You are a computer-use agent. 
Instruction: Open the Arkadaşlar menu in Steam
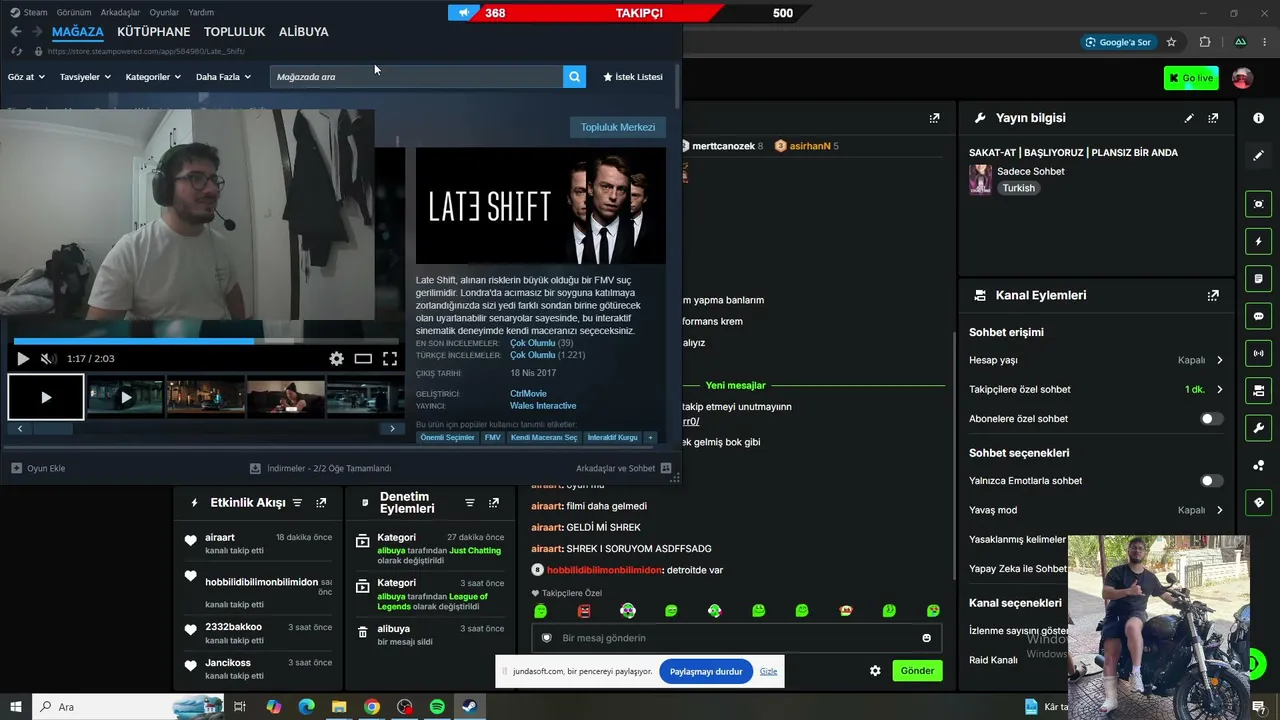pyautogui.click(x=121, y=12)
